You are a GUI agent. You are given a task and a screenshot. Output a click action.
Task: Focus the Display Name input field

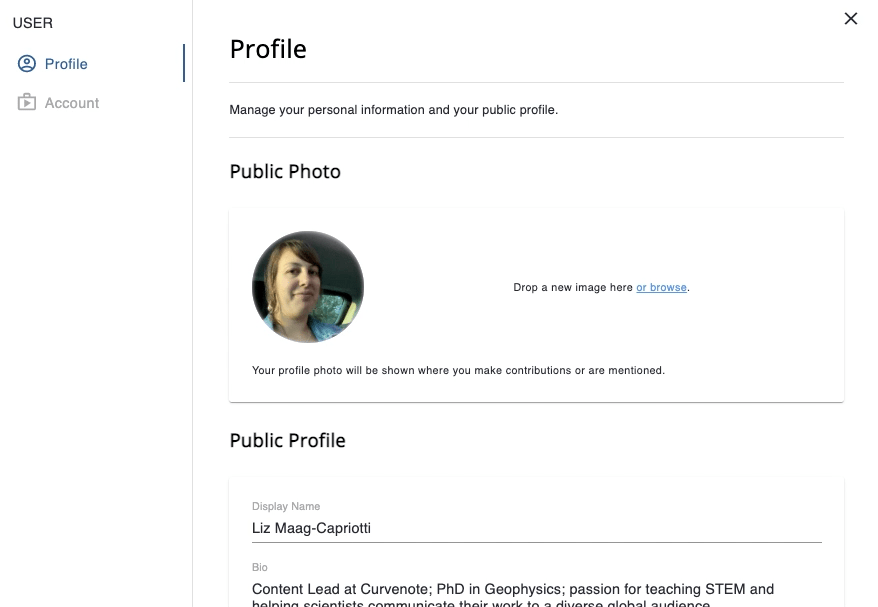(536, 528)
